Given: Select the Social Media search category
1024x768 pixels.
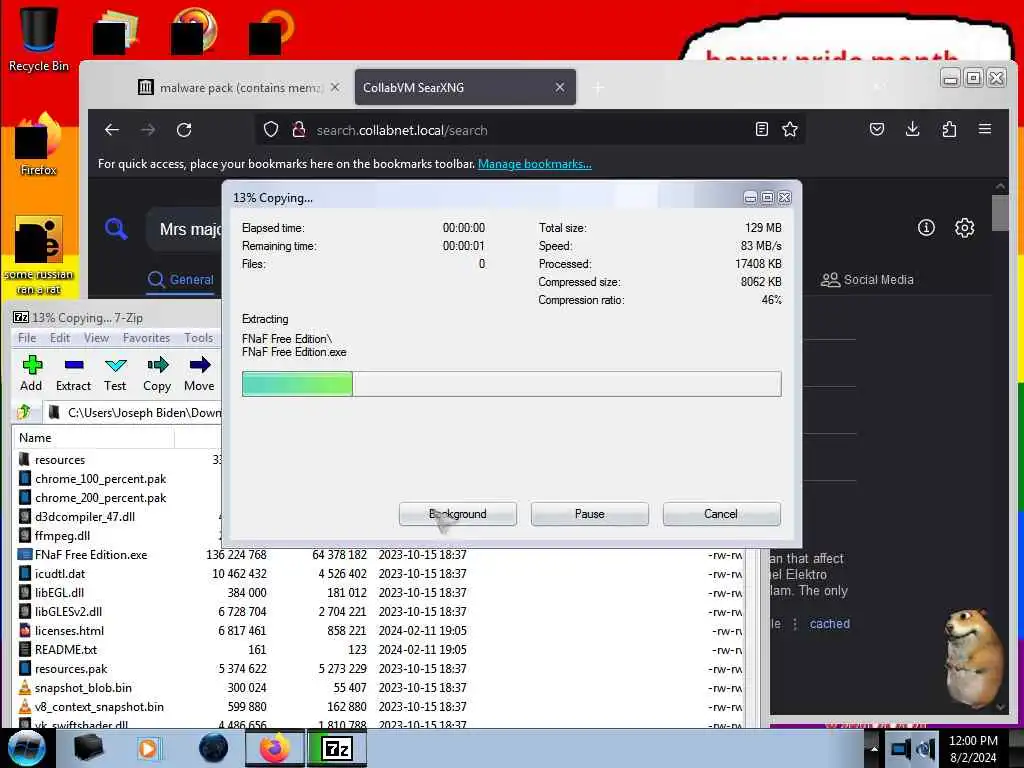Looking at the screenshot, I should [867, 280].
